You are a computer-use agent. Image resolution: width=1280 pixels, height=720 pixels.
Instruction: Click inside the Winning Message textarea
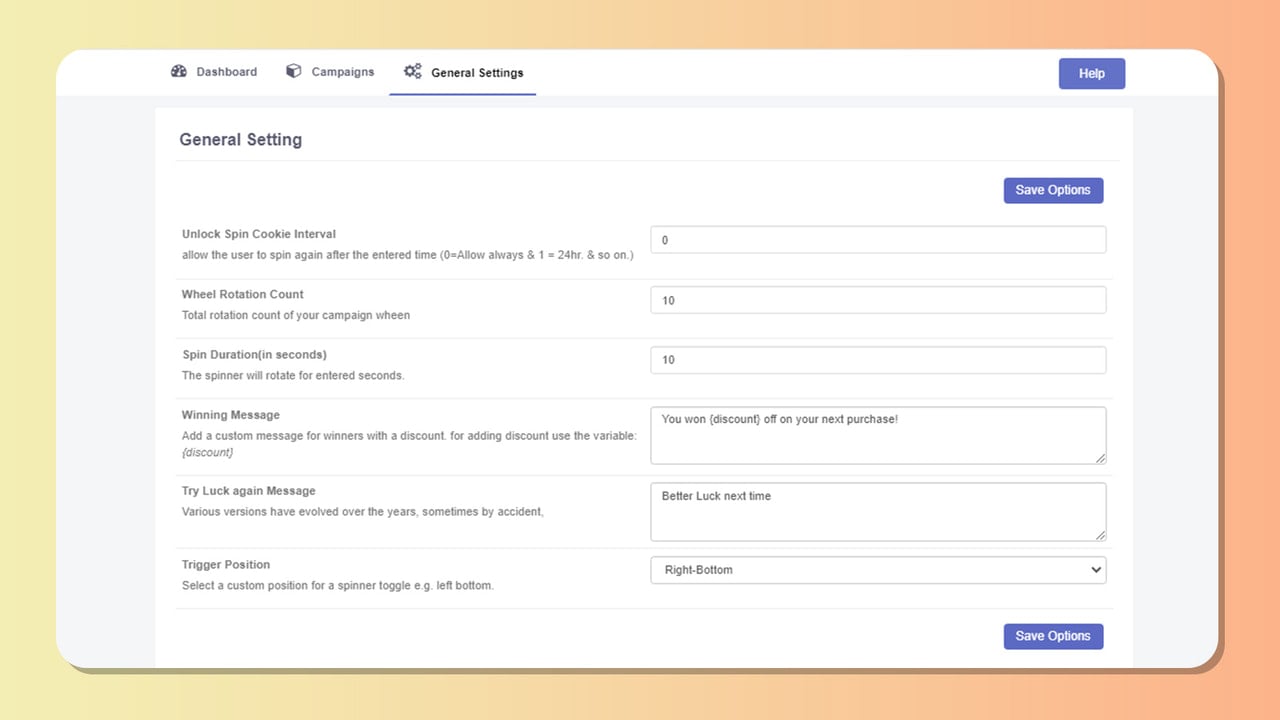[878, 435]
